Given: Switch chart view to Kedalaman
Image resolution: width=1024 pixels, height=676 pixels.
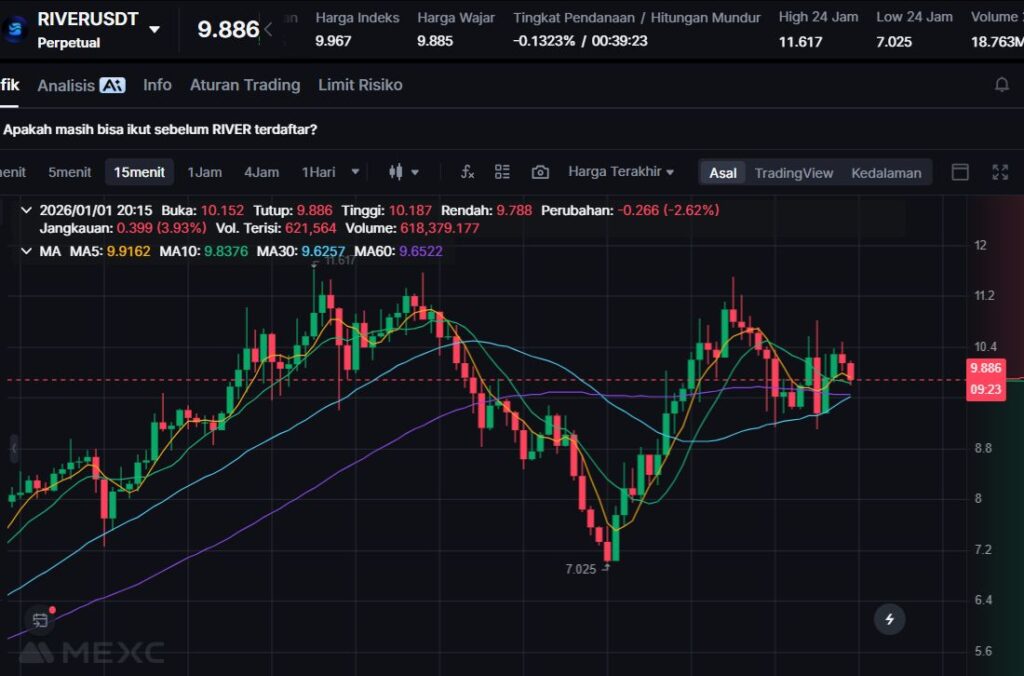Looking at the screenshot, I should [x=886, y=173].
